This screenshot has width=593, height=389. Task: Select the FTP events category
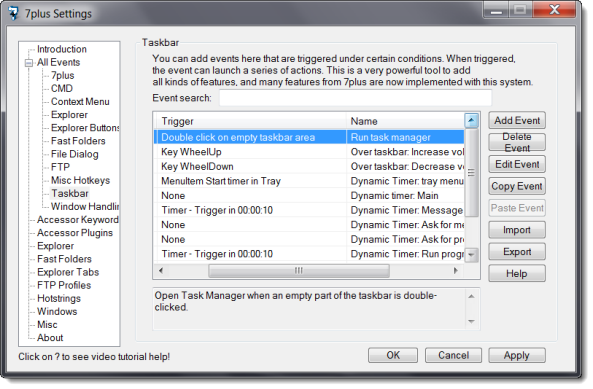tap(60, 167)
